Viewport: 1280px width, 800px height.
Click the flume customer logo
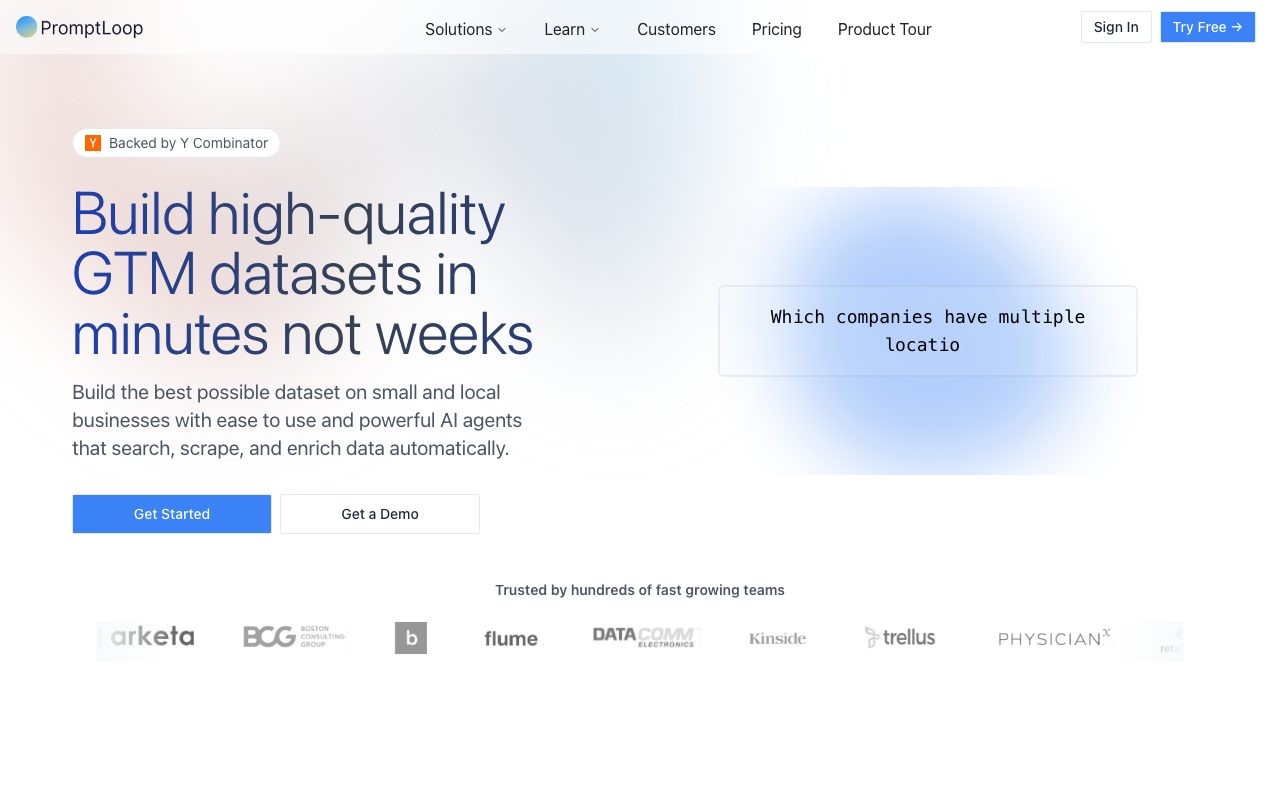[x=511, y=638]
